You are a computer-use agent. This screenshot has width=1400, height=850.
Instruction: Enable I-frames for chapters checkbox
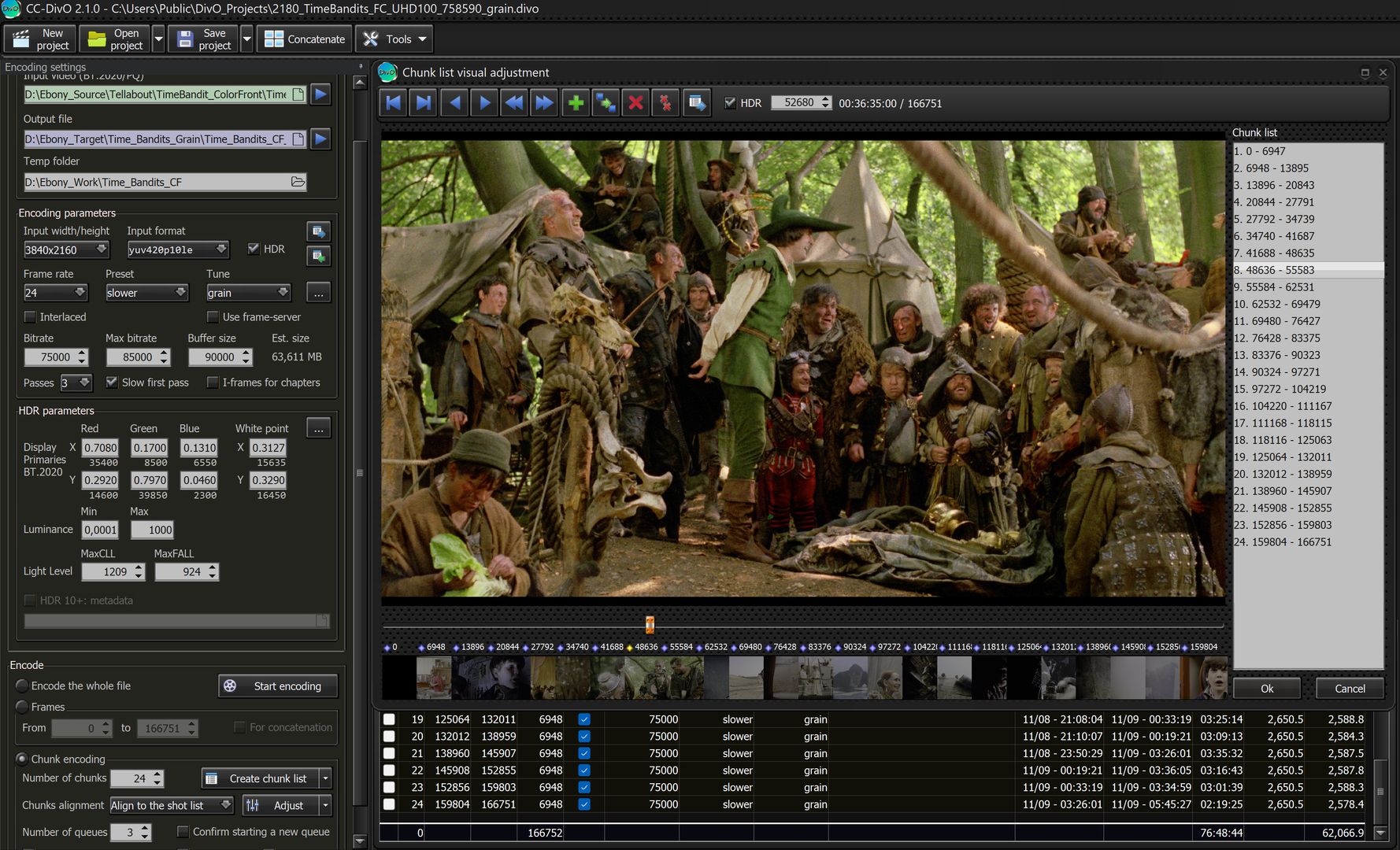(213, 382)
